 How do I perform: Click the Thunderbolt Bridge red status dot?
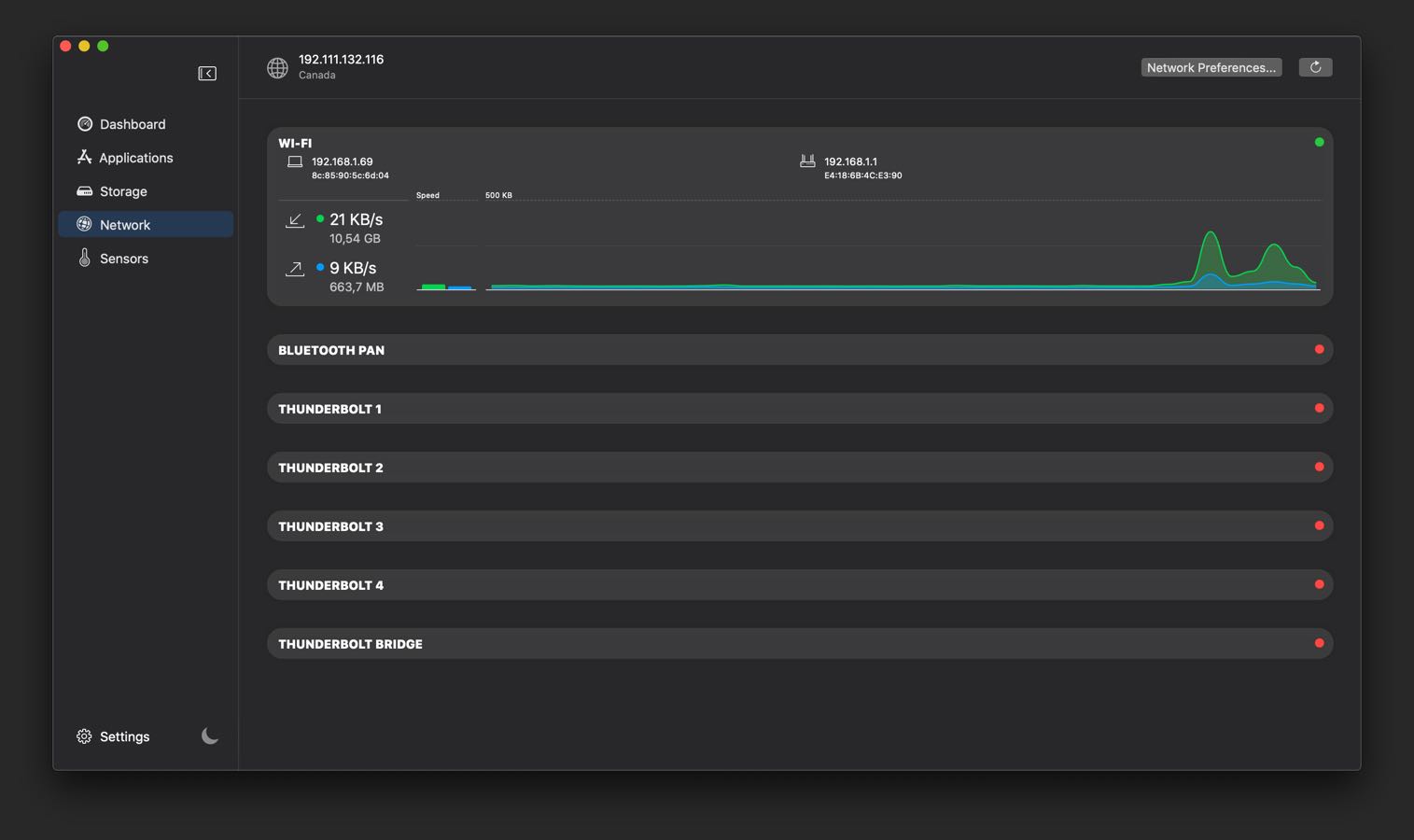click(x=1319, y=643)
